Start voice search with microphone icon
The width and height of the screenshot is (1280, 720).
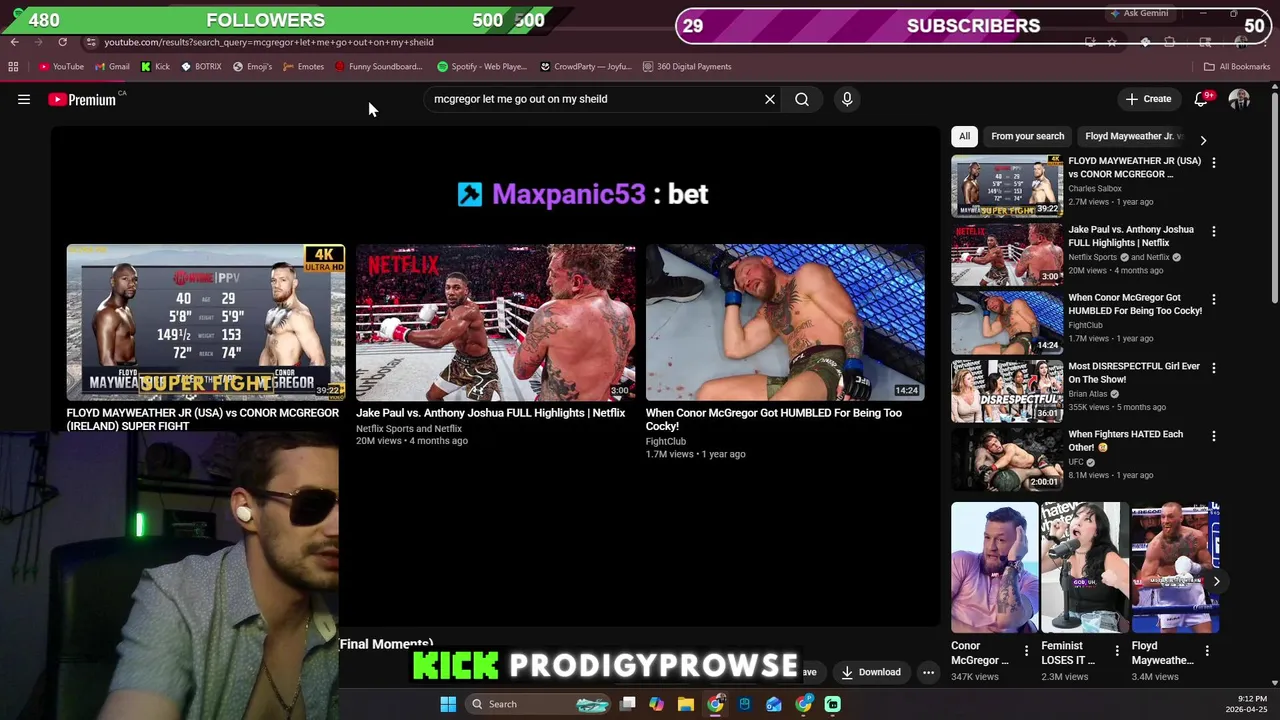tap(847, 99)
